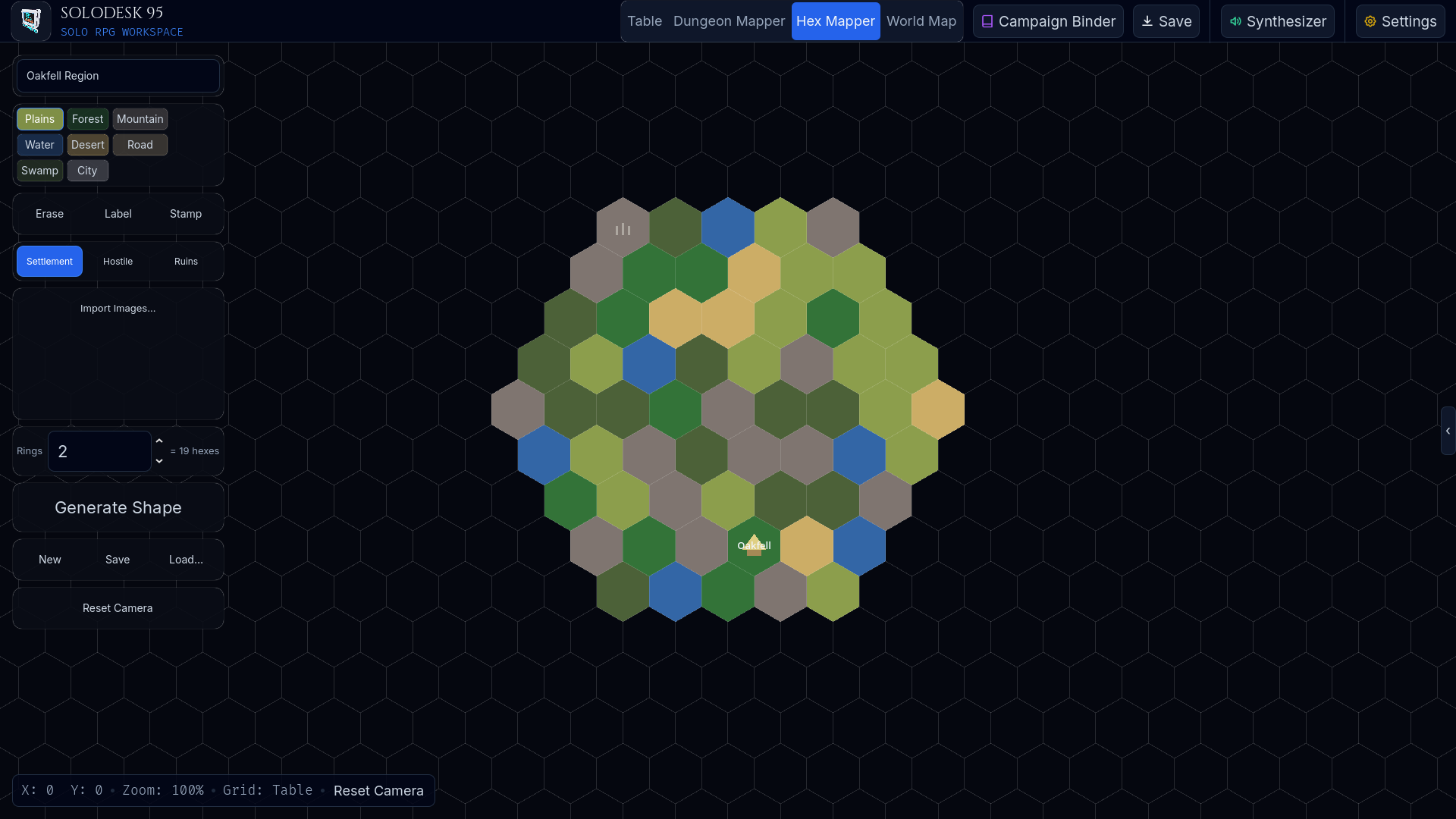Screen dimensions: 1456x819
Task: Open the World Map tab
Action: pos(921,21)
